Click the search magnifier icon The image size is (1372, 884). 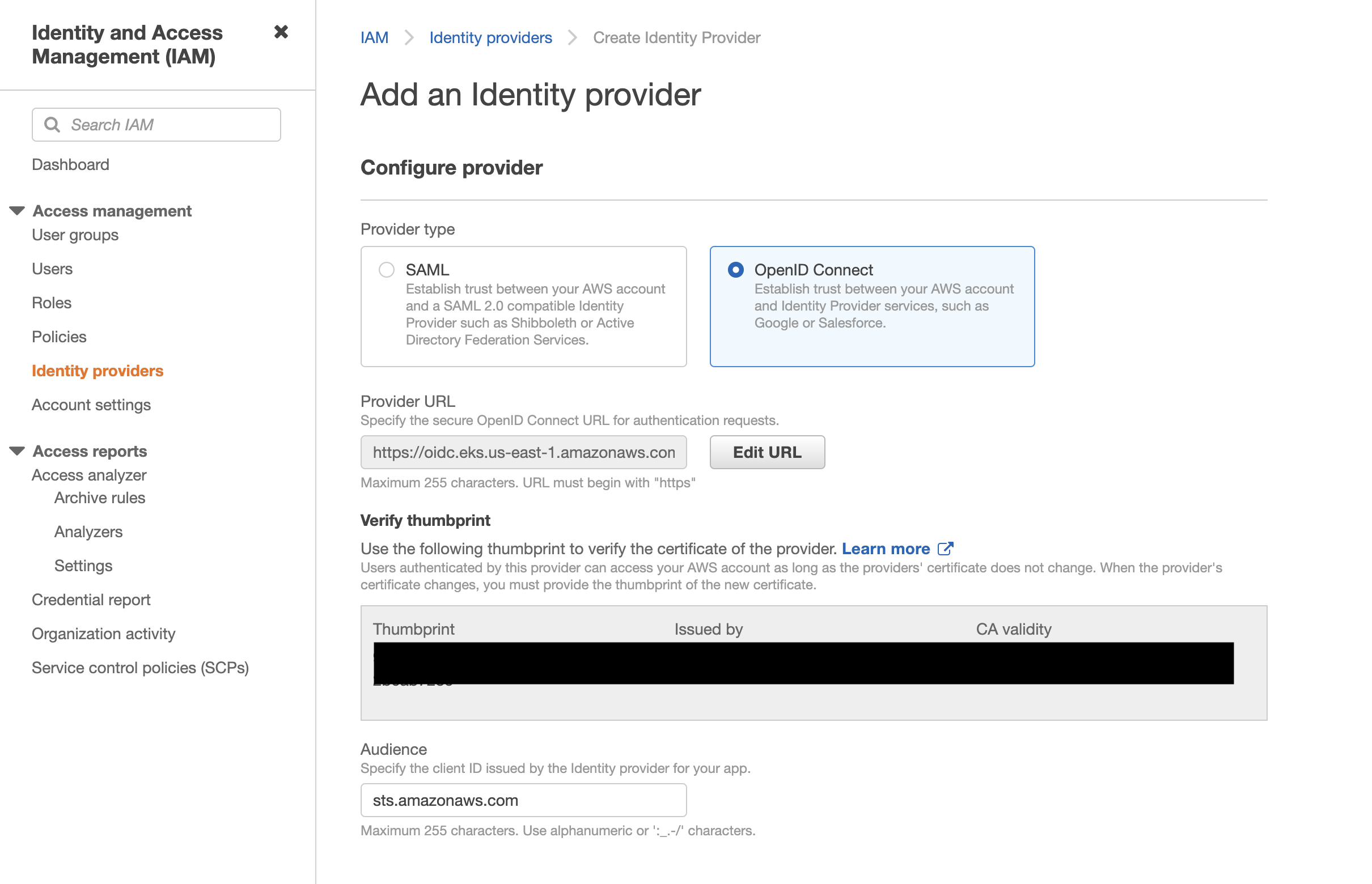52,125
